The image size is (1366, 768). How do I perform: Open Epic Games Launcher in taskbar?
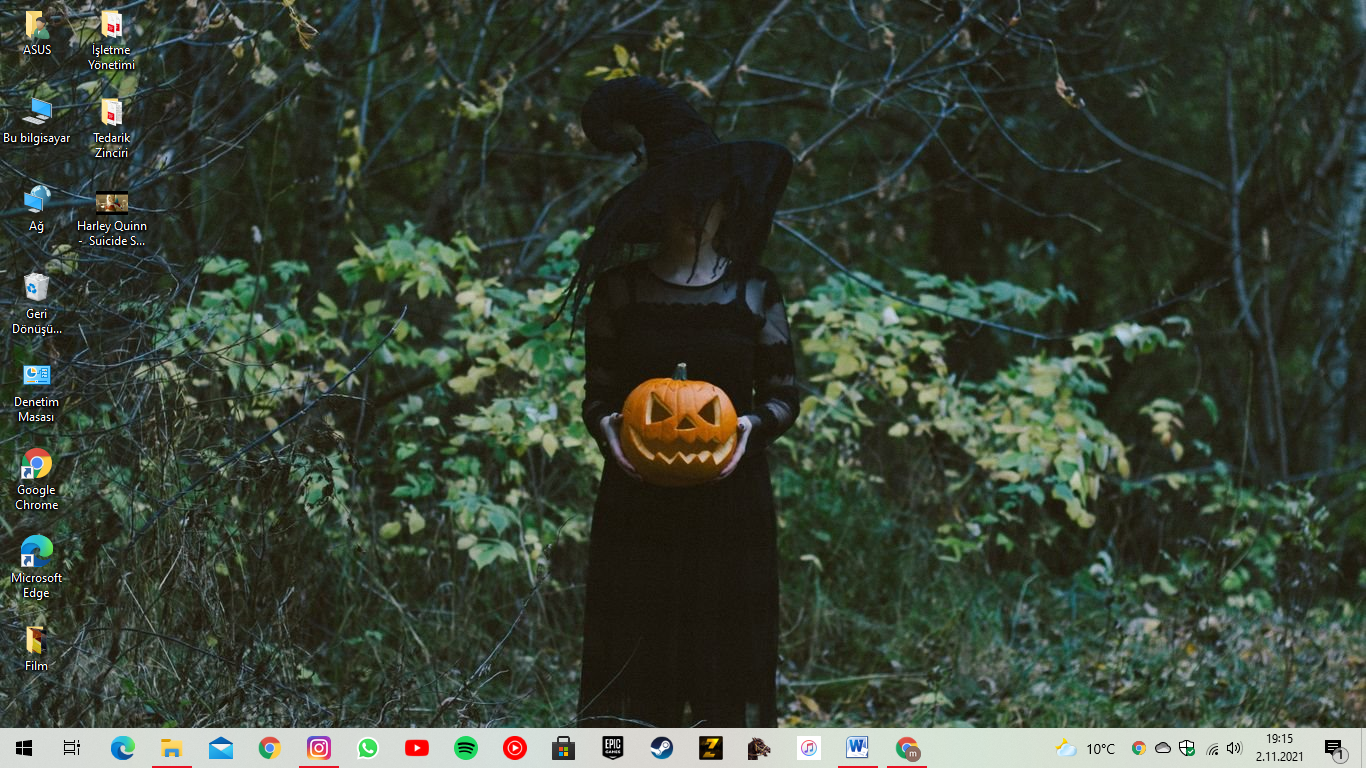[x=613, y=748]
